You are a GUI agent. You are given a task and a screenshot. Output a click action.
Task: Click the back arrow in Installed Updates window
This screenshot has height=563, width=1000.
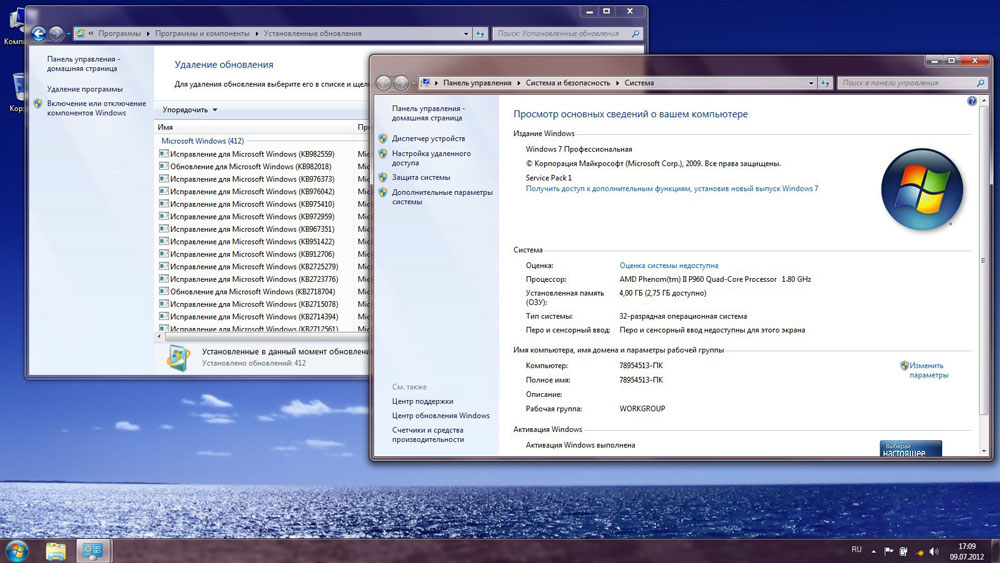click(39, 33)
